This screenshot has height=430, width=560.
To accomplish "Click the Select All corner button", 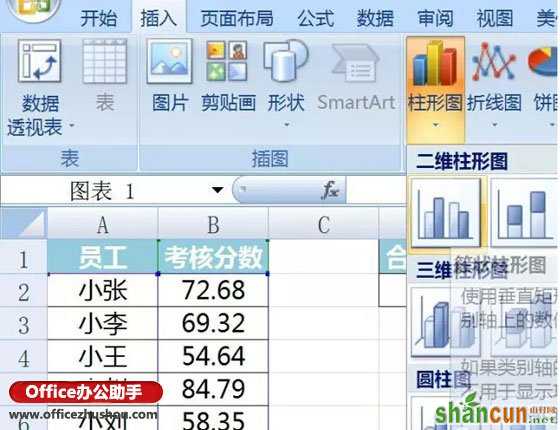I will pyautogui.click(x=24, y=224).
